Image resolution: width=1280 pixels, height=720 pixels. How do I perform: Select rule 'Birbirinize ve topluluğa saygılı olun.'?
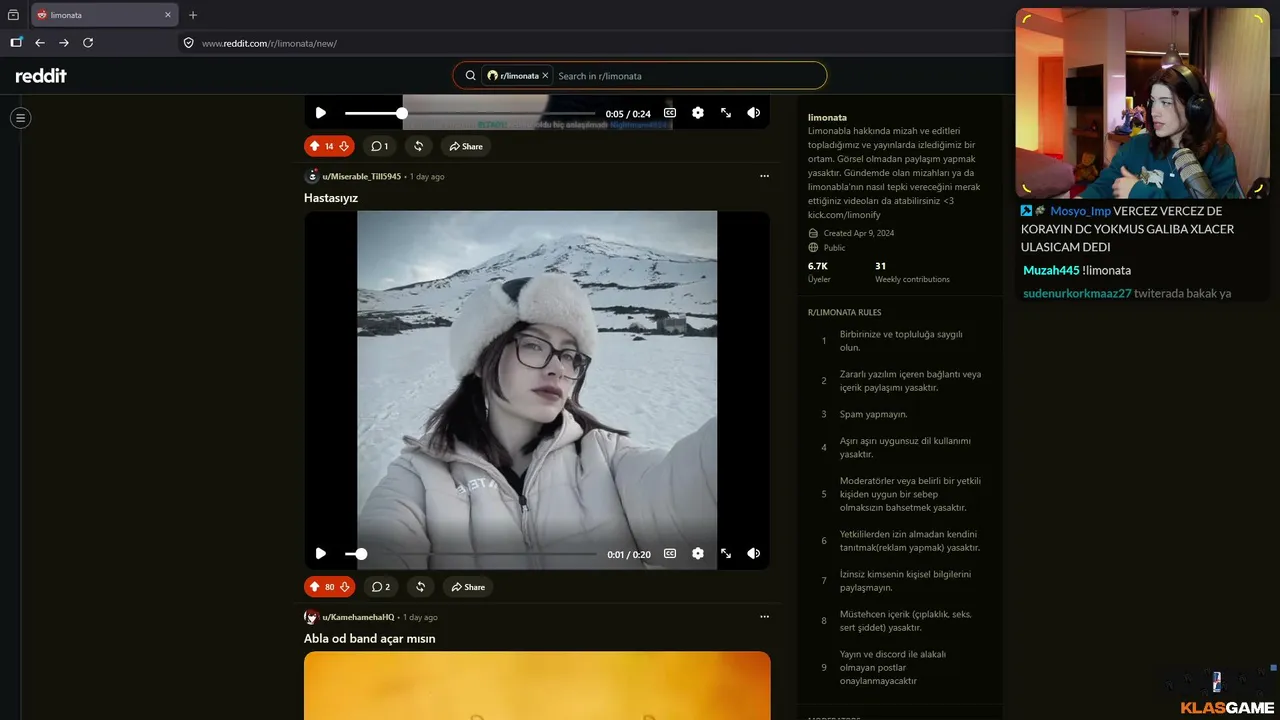[901, 341]
